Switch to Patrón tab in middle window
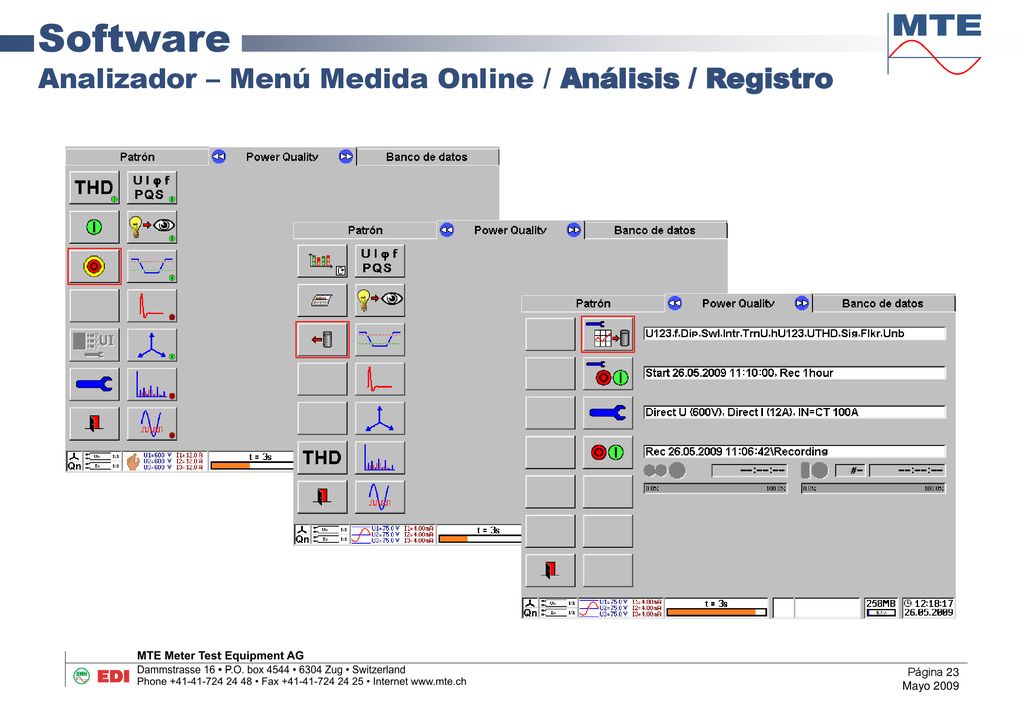The width and height of the screenshot is (1024, 724). click(365, 230)
